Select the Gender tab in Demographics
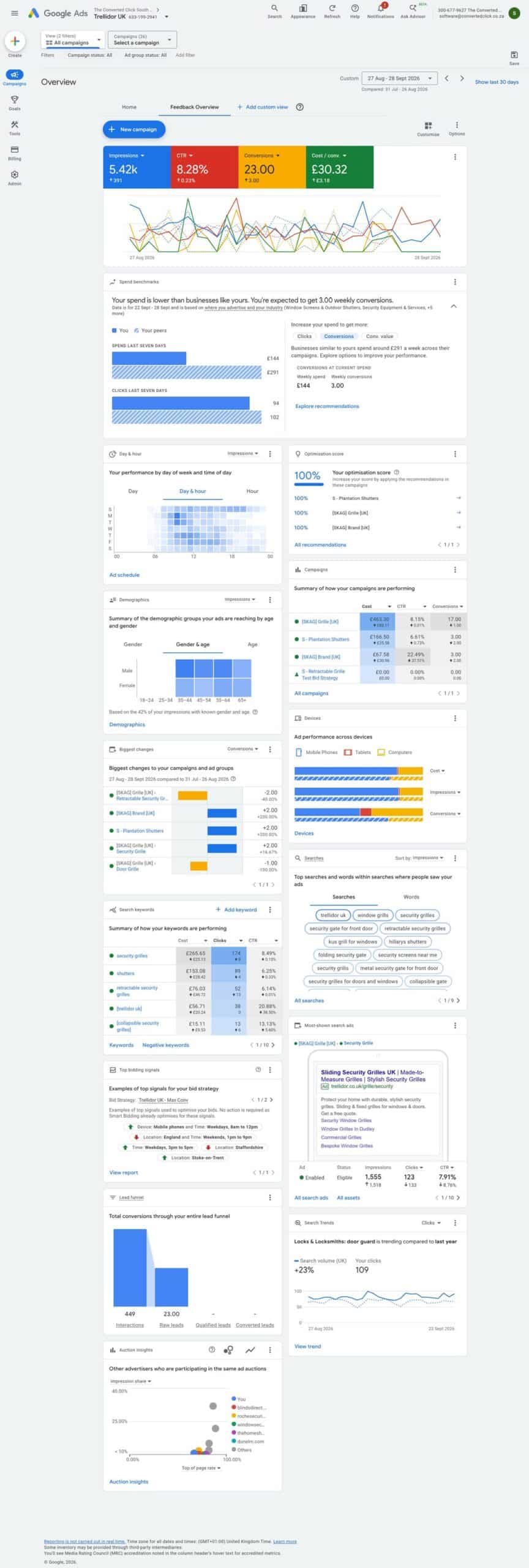The height and width of the screenshot is (1568, 529). [x=133, y=644]
